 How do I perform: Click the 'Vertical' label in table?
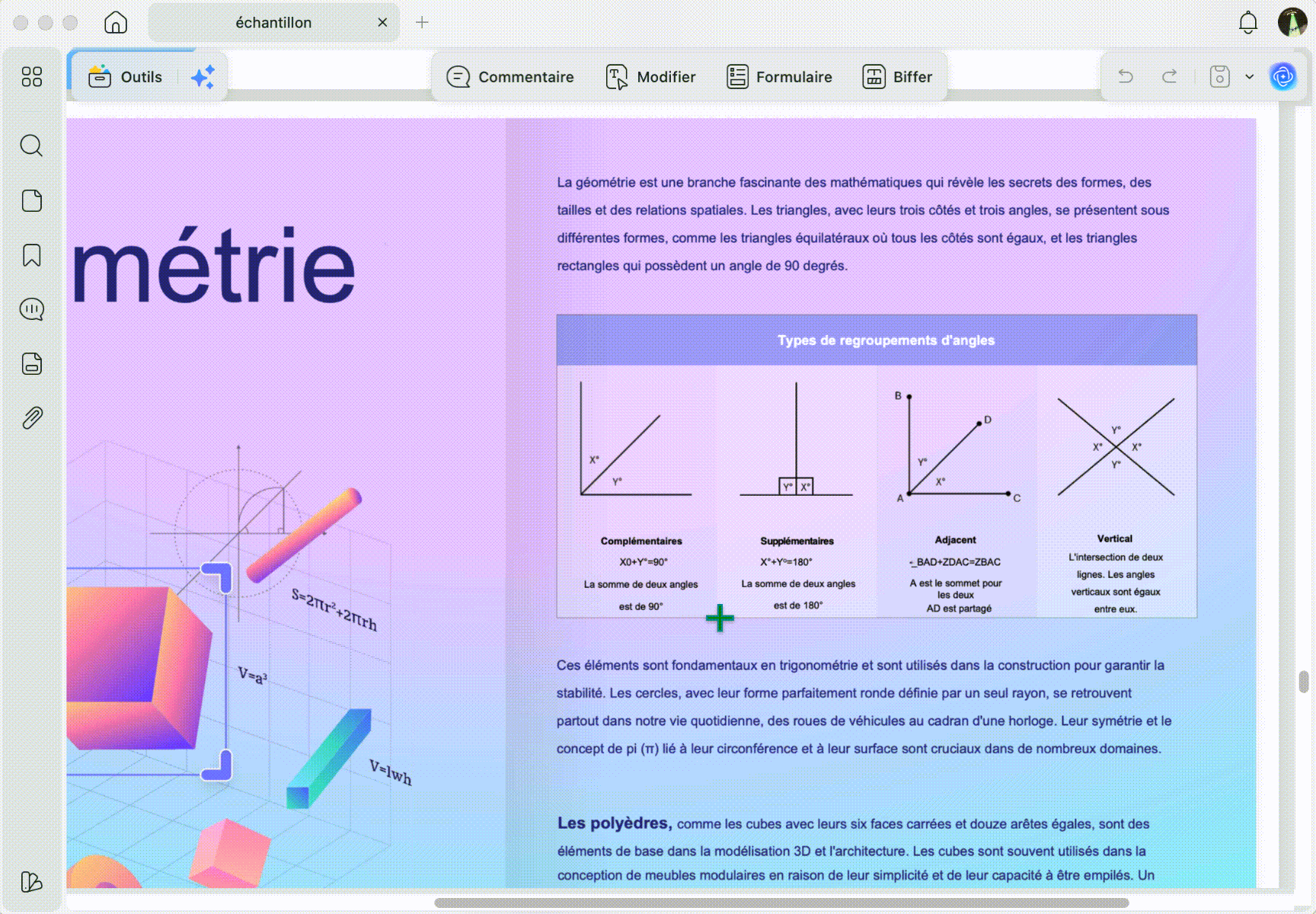click(1115, 538)
